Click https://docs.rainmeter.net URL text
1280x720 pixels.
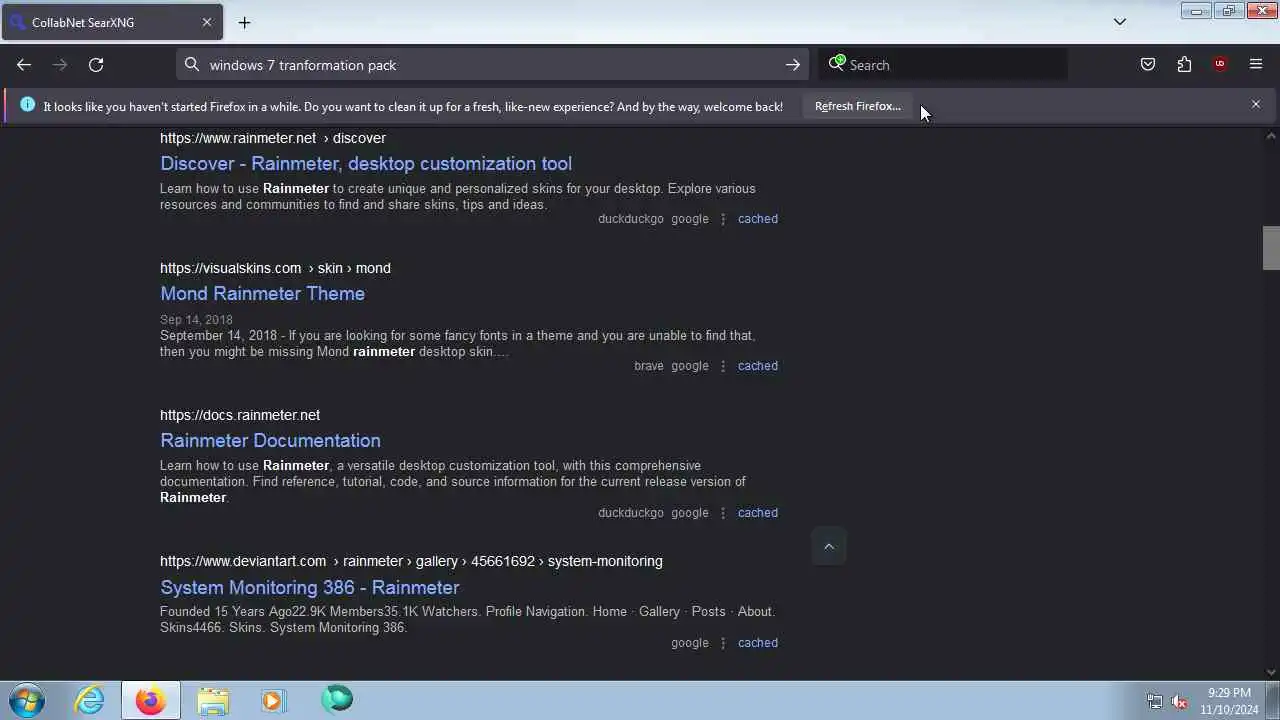(240, 415)
